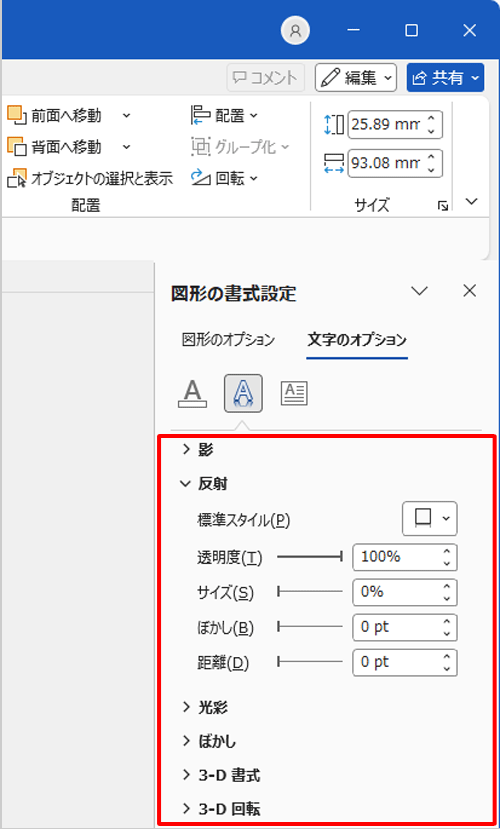Click the 共有 share button

(445, 78)
